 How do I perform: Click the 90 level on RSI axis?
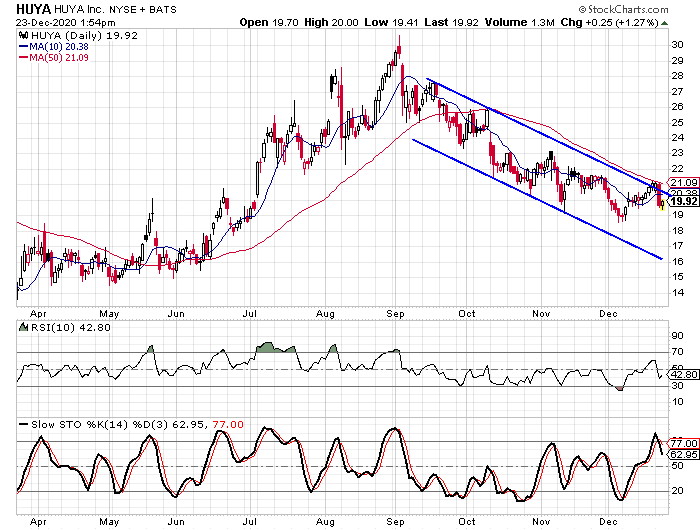(x=677, y=336)
